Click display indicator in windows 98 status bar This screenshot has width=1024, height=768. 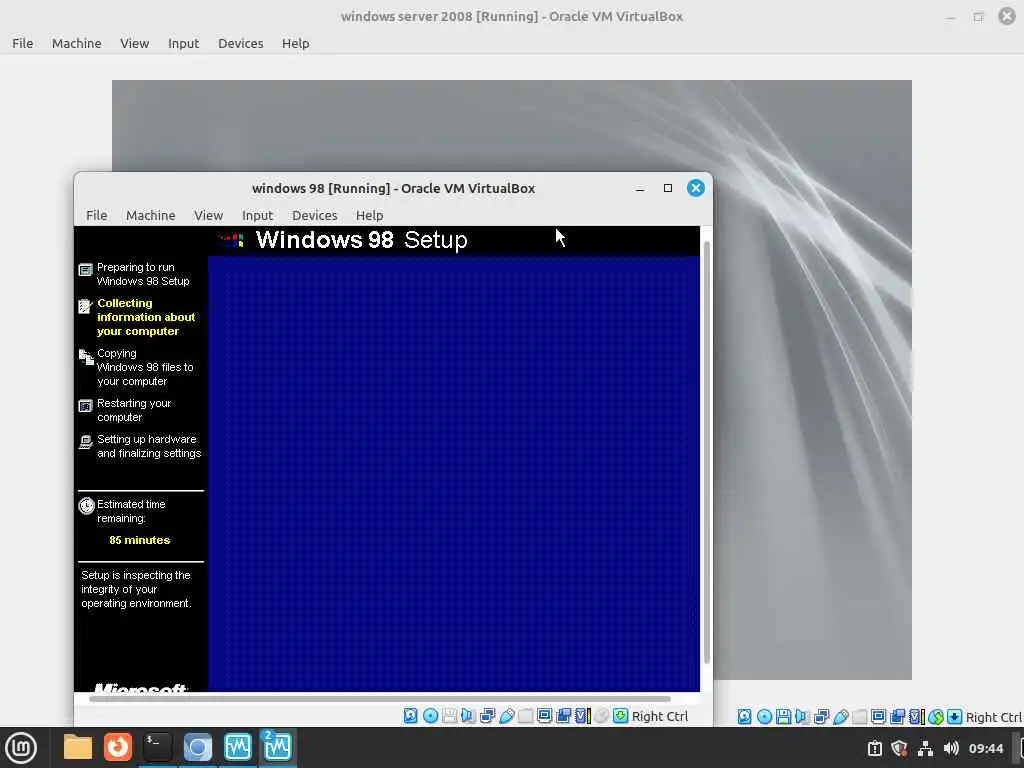pos(545,716)
